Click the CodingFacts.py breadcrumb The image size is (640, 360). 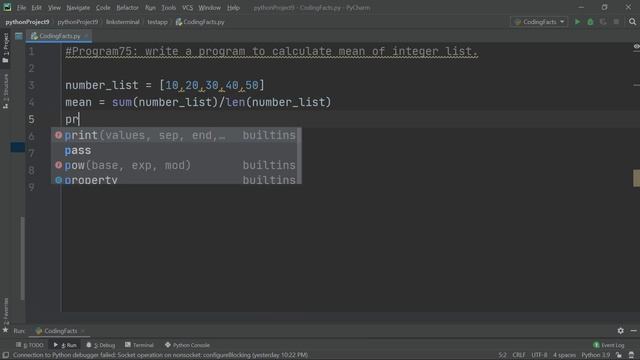tap(200, 22)
